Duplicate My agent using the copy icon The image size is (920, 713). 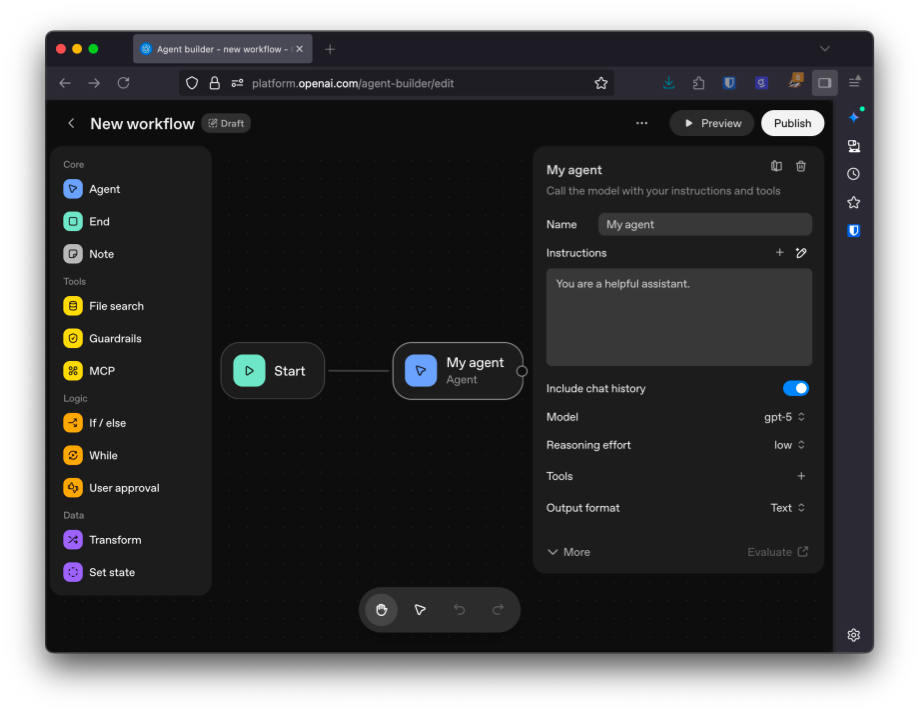(776, 168)
